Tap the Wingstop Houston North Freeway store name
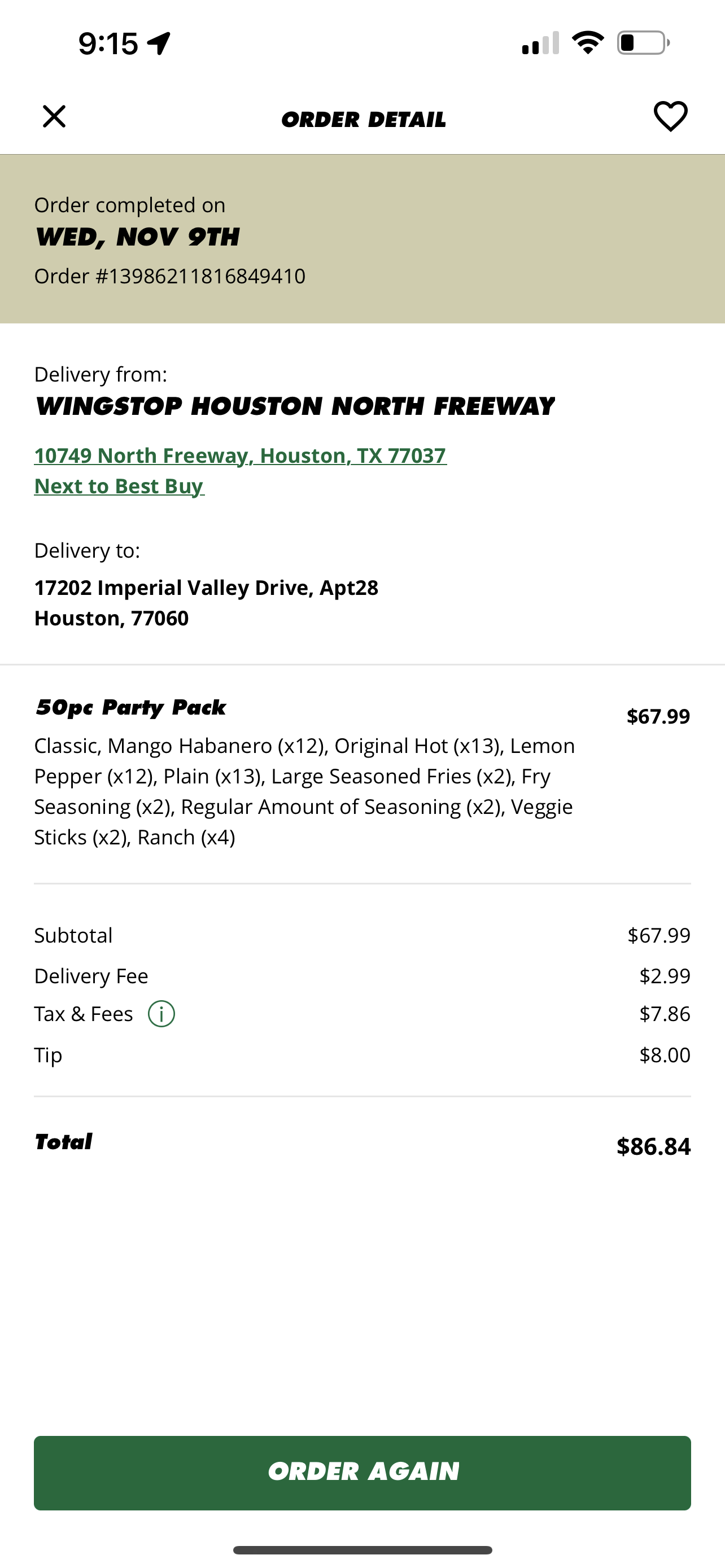Viewport: 725px width, 1568px height. (295, 406)
